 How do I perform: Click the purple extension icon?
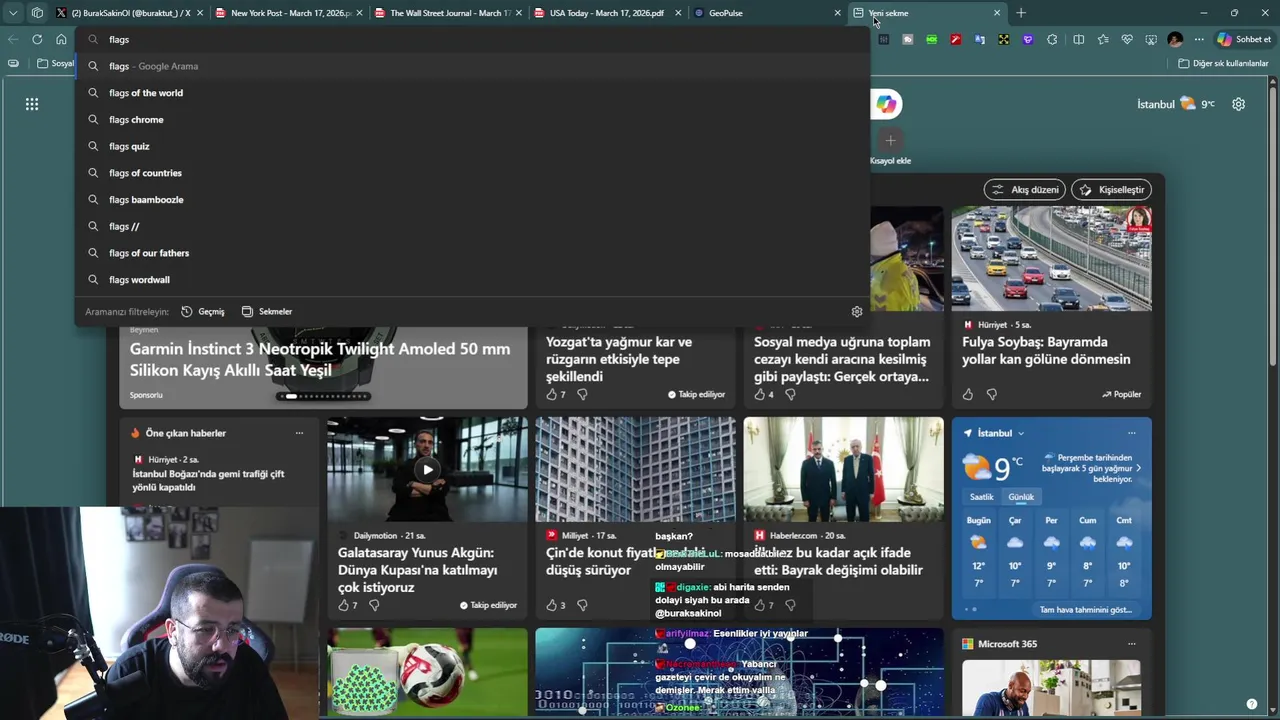pos(1028,39)
